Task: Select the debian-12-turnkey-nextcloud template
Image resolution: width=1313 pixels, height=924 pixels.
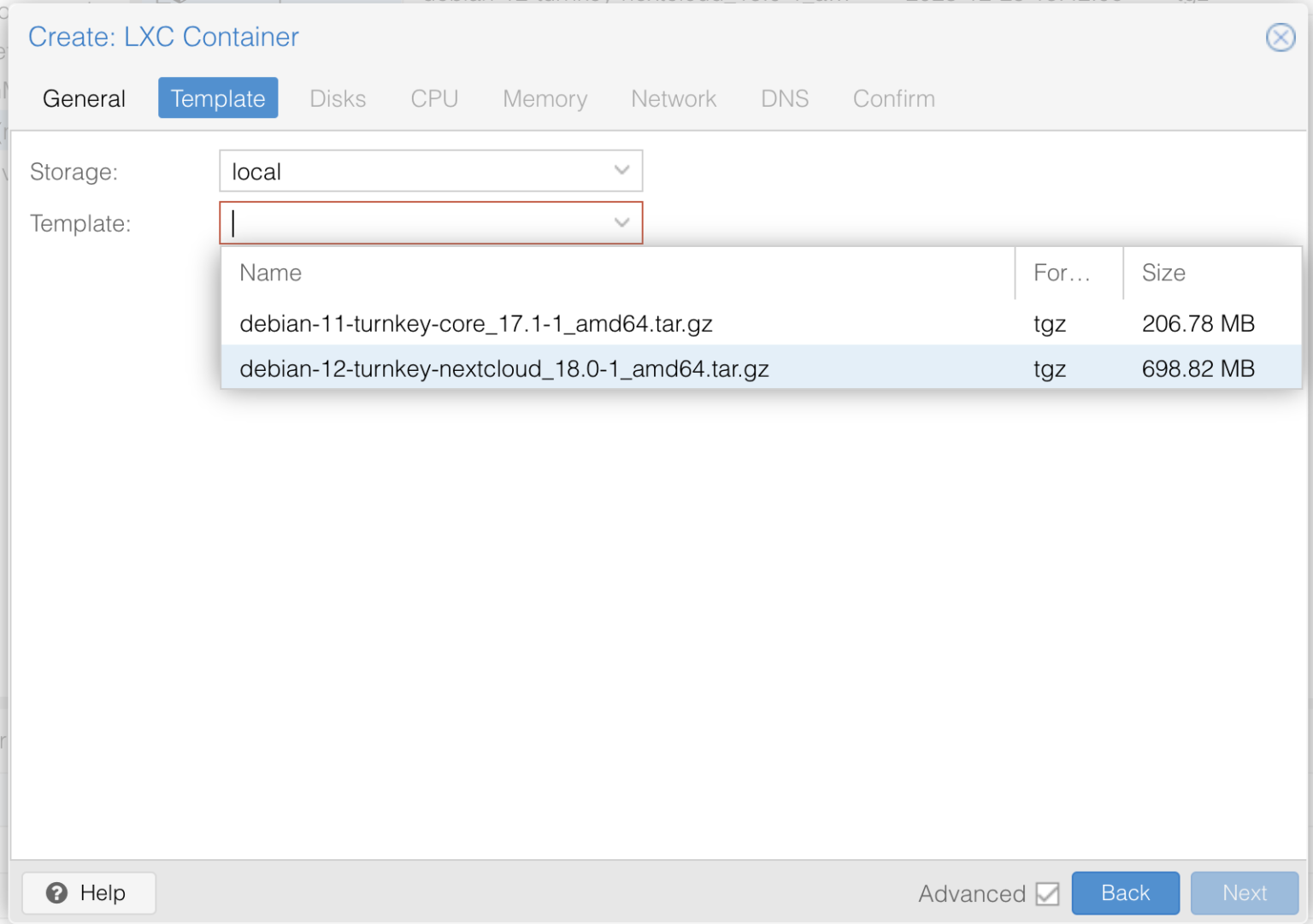Action: point(503,368)
